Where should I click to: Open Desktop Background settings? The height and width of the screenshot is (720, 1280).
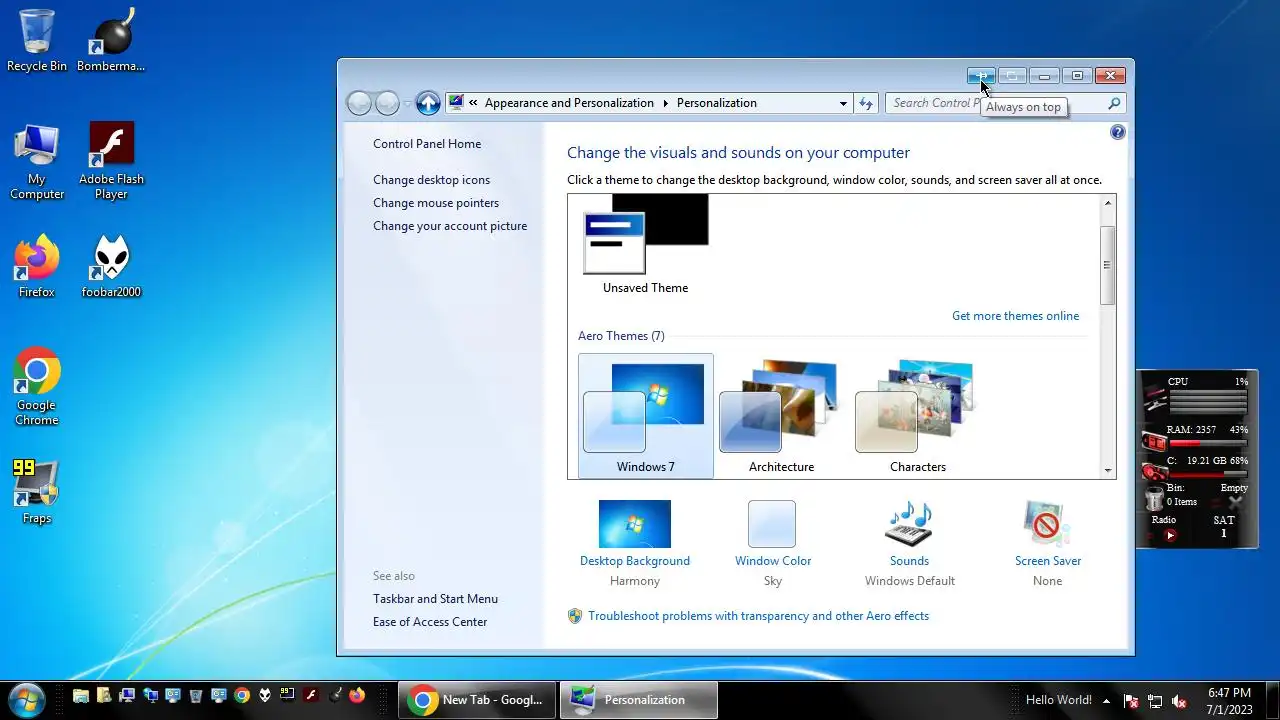click(x=635, y=542)
